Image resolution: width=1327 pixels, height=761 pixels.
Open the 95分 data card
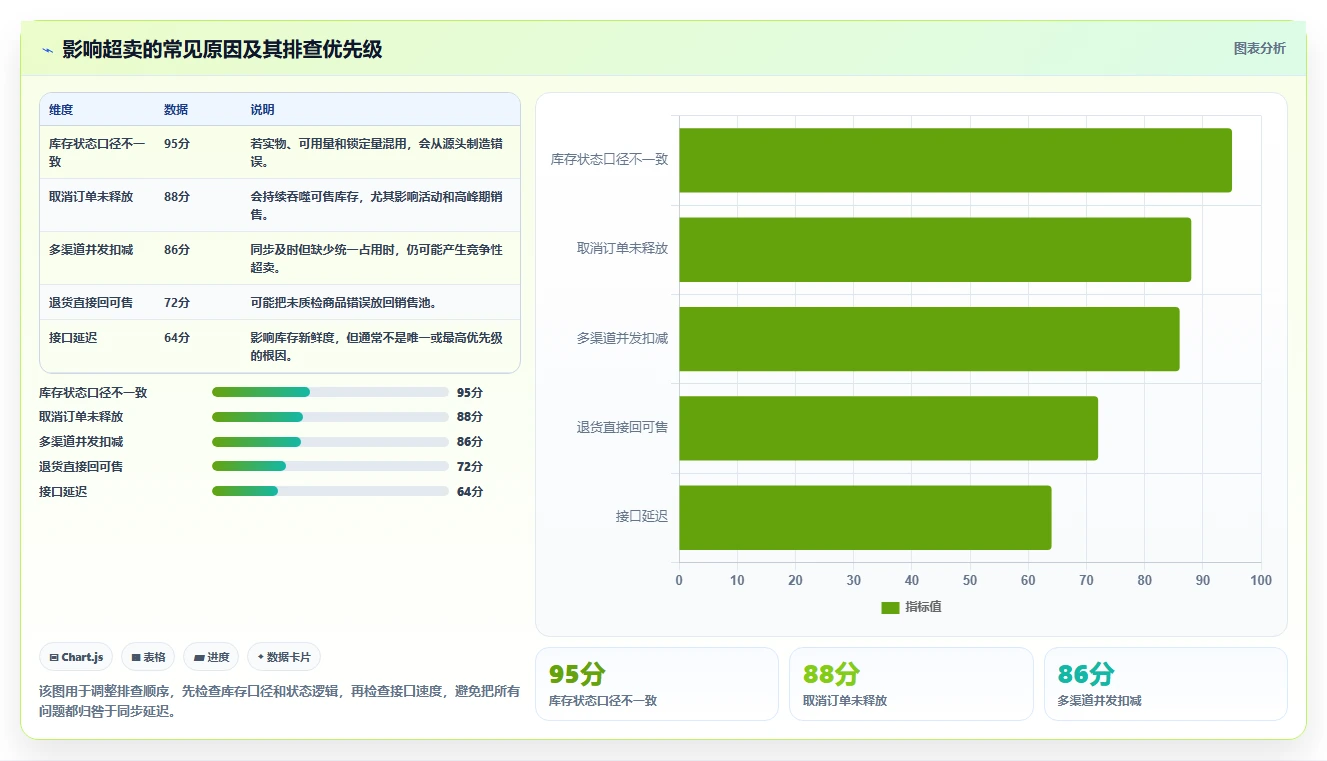point(657,684)
